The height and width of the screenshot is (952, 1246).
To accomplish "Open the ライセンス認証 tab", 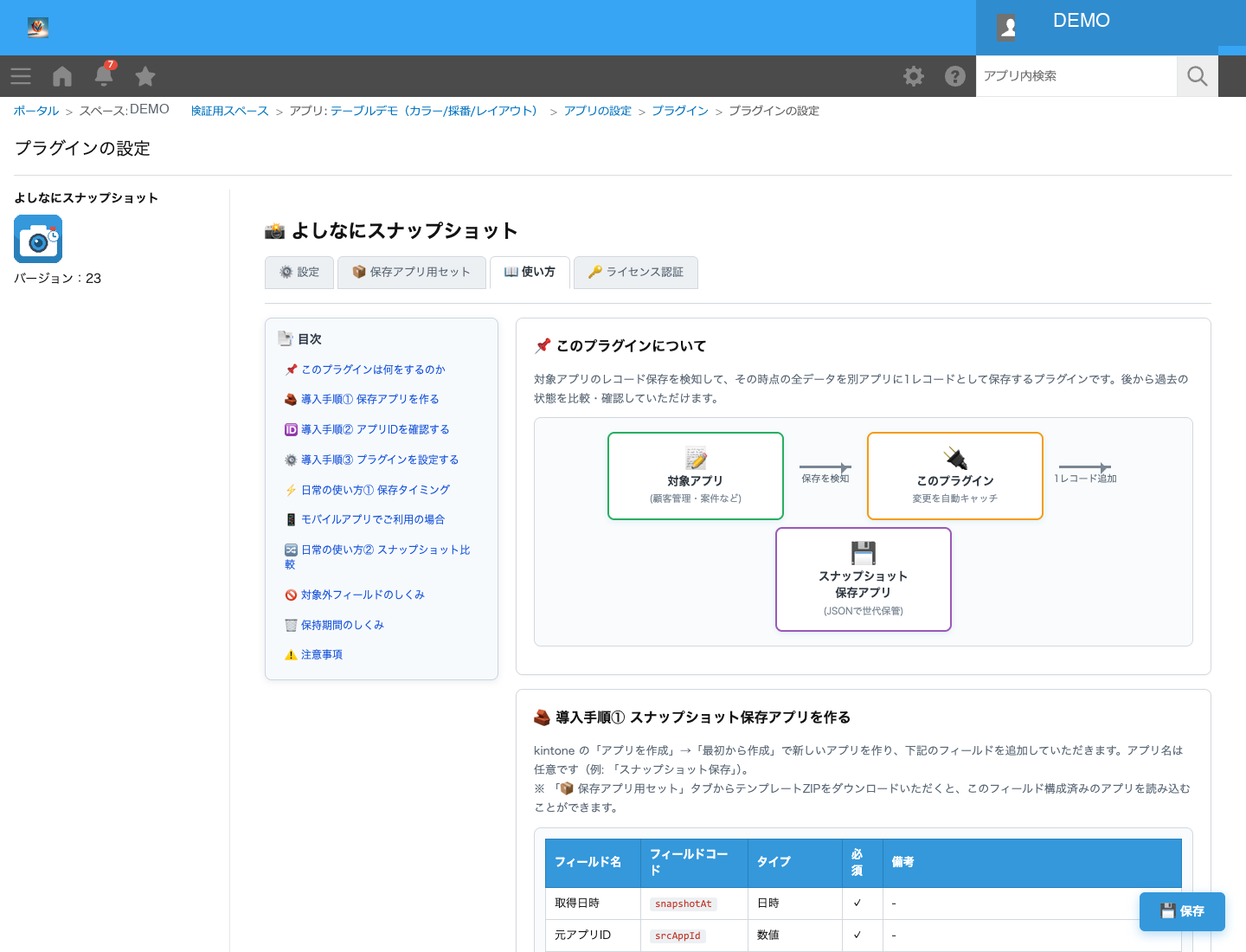I will click(636, 272).
